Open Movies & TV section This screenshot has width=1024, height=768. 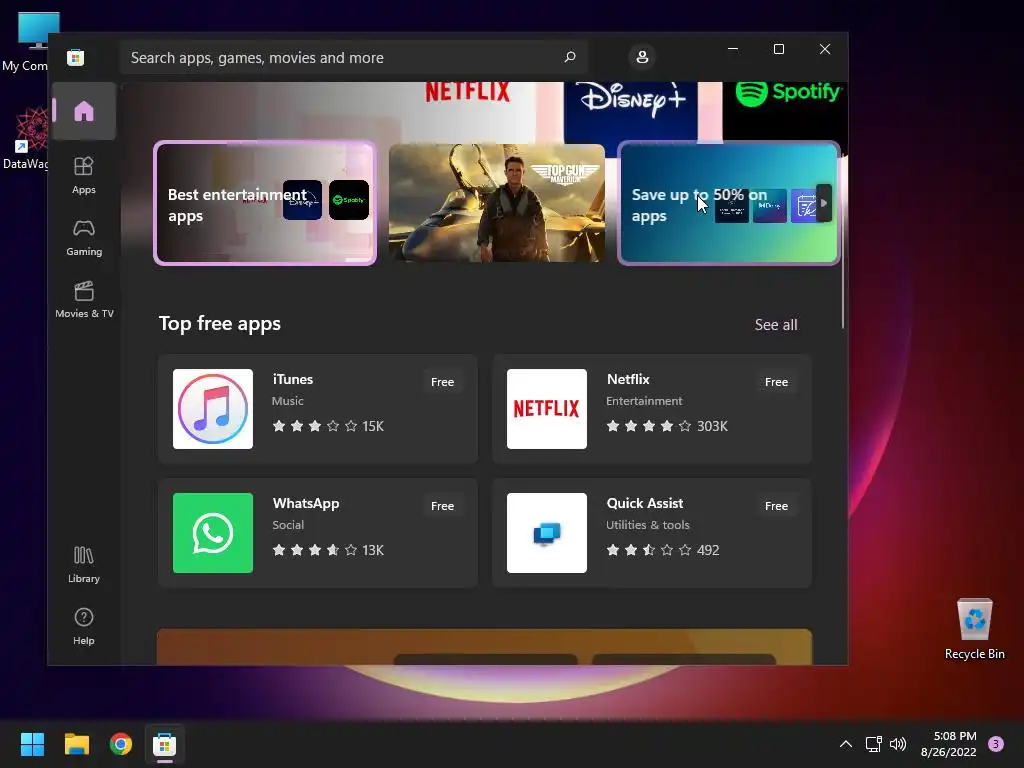point(84,300)
